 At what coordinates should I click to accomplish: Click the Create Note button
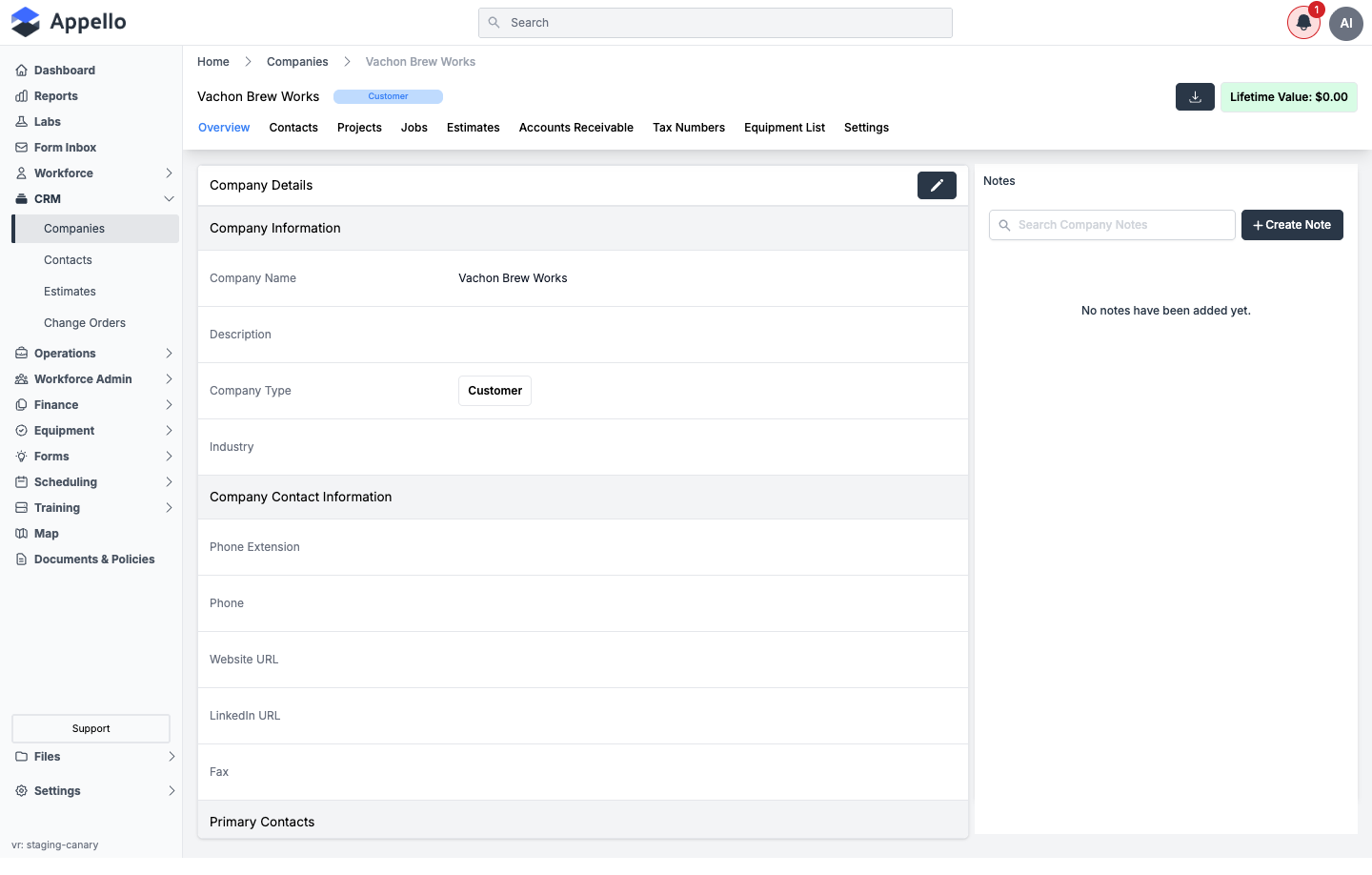1292,225
